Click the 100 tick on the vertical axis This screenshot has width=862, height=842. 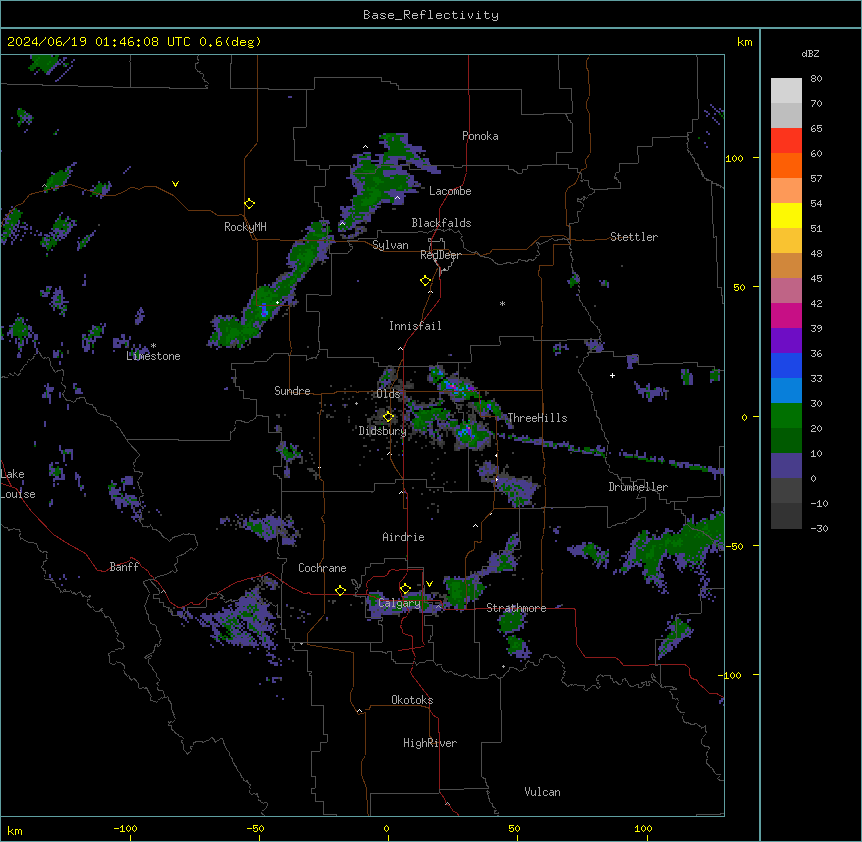coord(734,158)
